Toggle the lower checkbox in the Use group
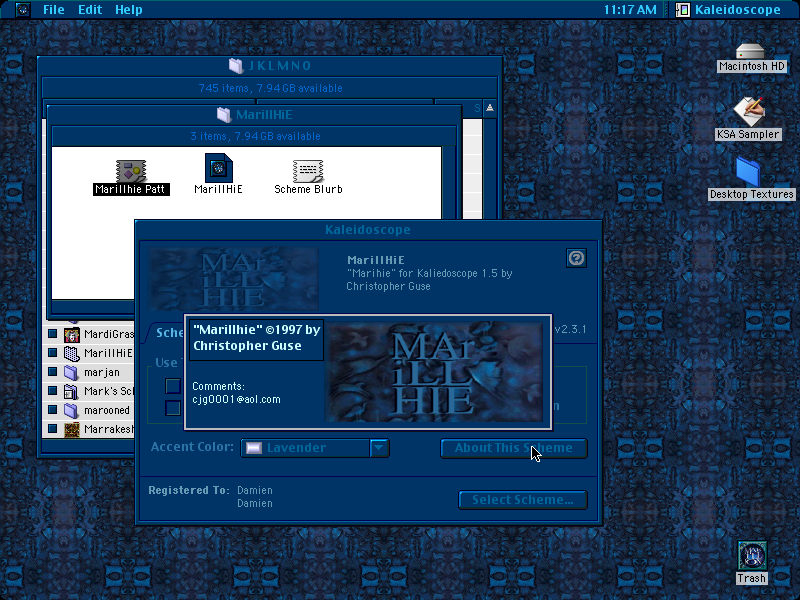 (x=173, y=408)
